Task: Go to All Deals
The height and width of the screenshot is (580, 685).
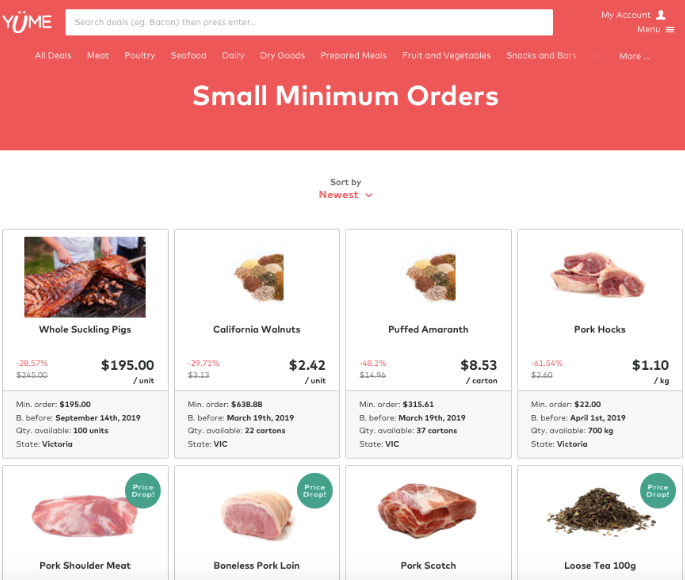Action: point(53,55)
